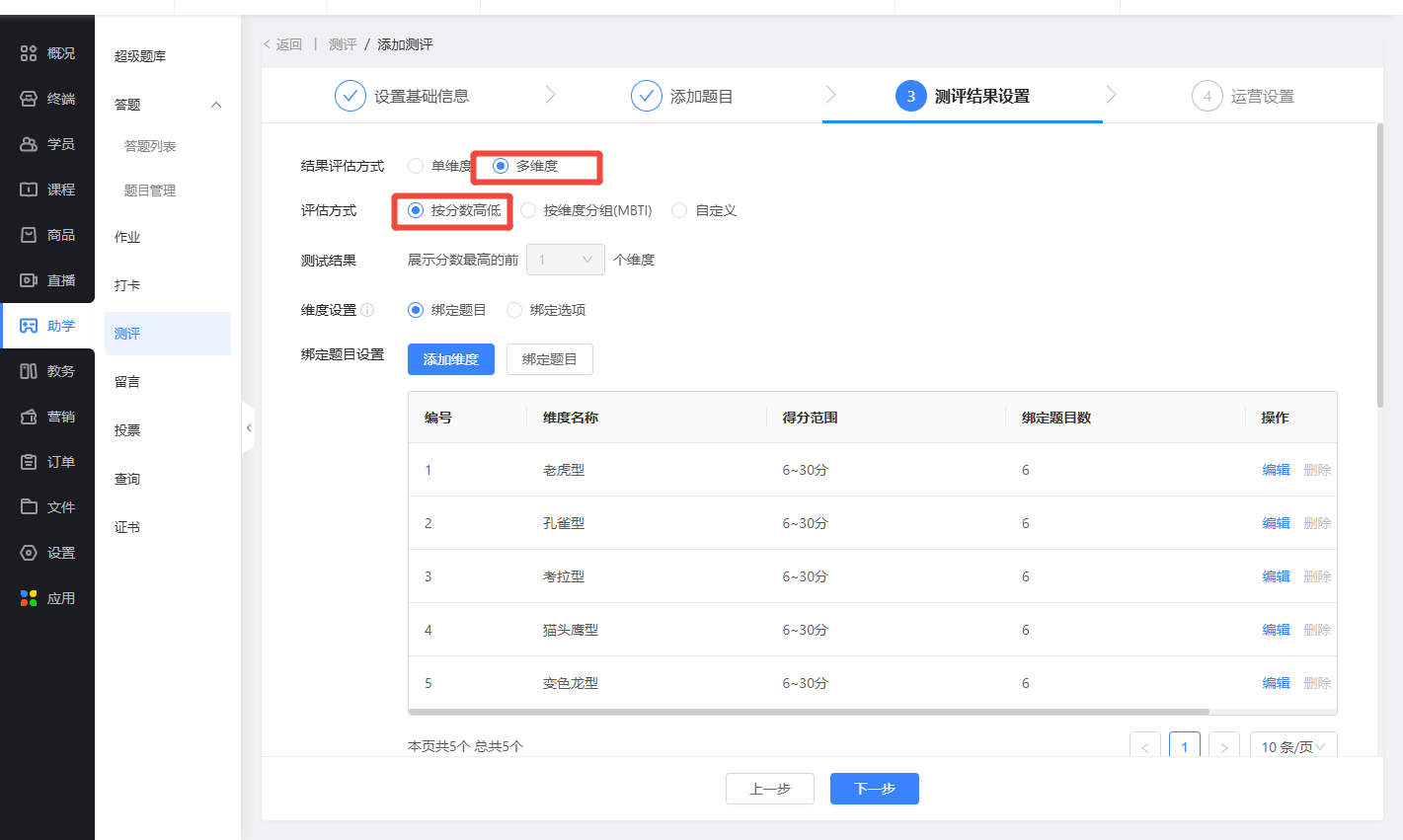Select the 单维度 radio button

(x=416, y=166)
